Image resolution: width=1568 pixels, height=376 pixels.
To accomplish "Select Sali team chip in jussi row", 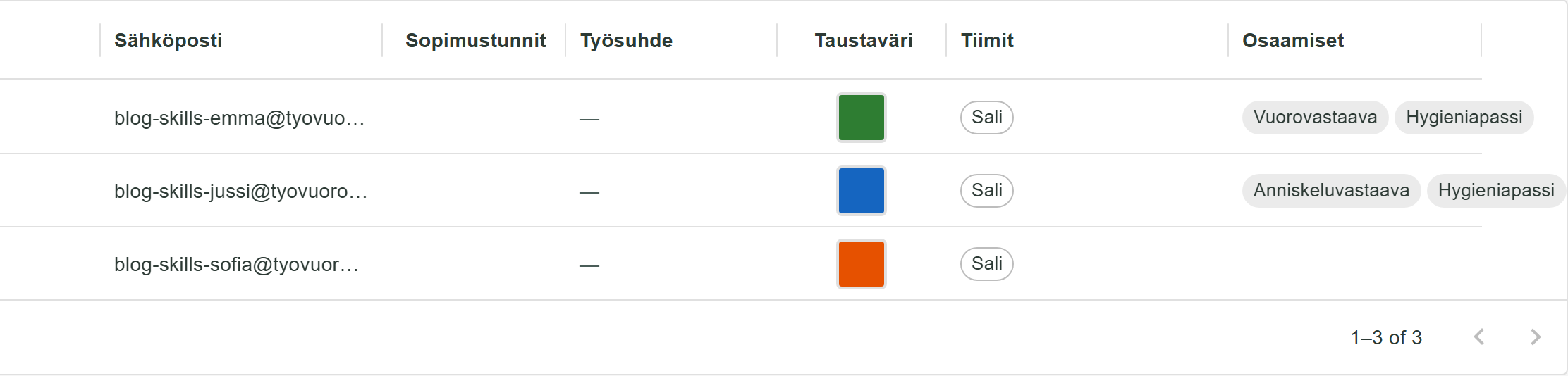I will [x=987, y=191].
